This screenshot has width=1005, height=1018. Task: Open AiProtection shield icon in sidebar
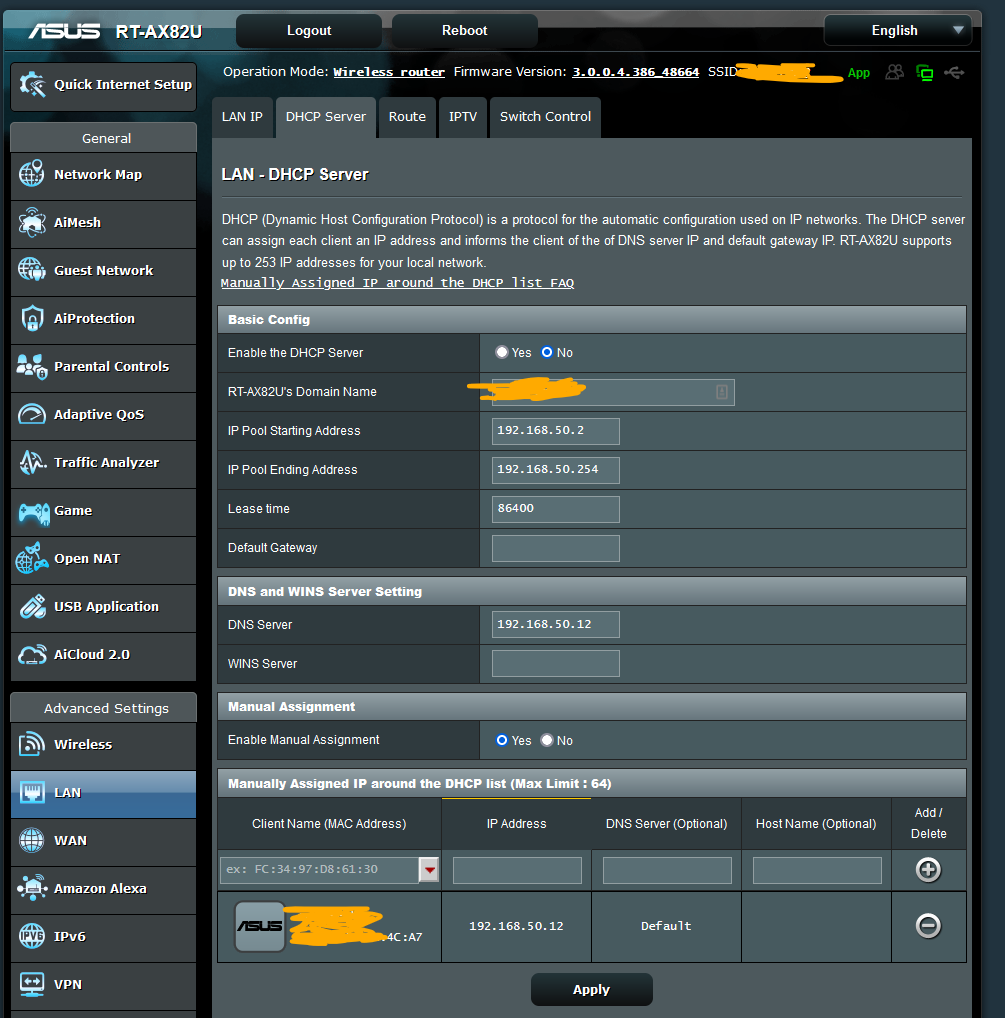click(32, 319)
